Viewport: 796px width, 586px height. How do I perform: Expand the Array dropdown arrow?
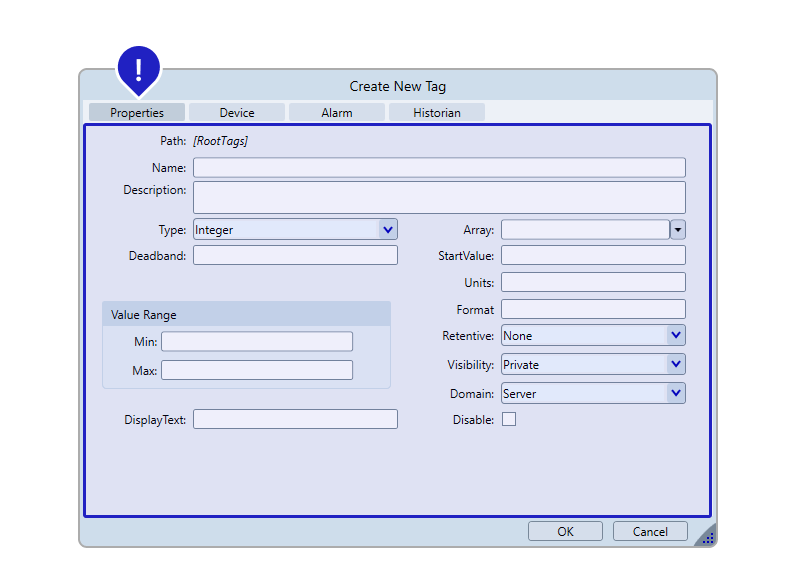click(x=678, y=230)
